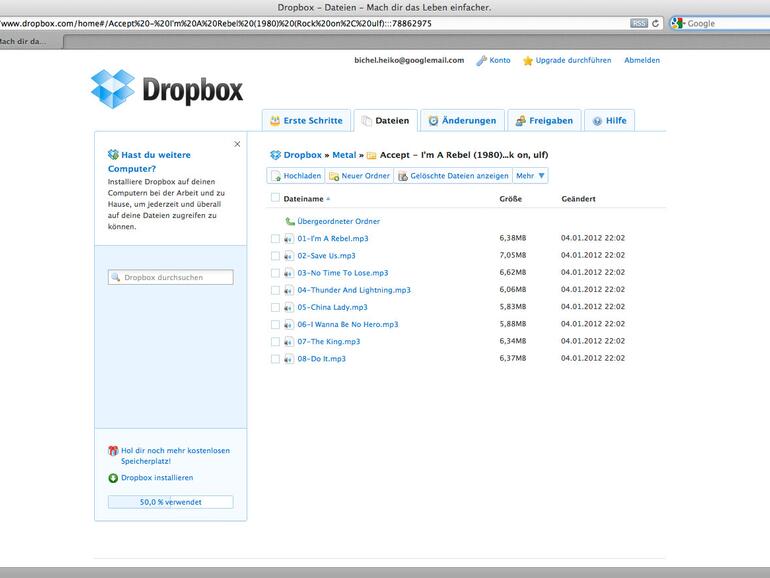This screenshot has width=770, height=578.
Task: Log out with the Abmelden link
Action: (642, 60)
